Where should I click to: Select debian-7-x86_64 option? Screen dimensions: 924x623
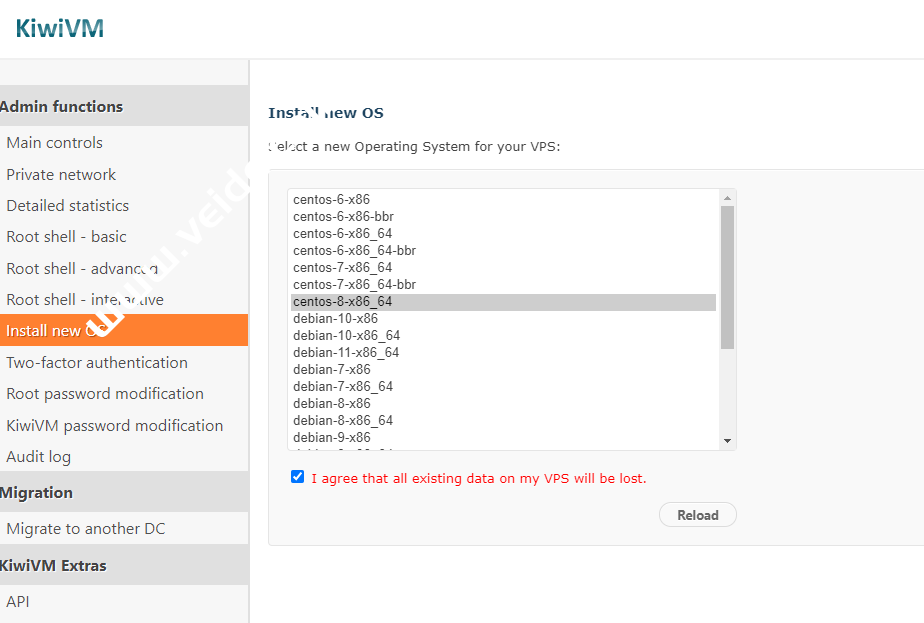[x=503, y=387]
